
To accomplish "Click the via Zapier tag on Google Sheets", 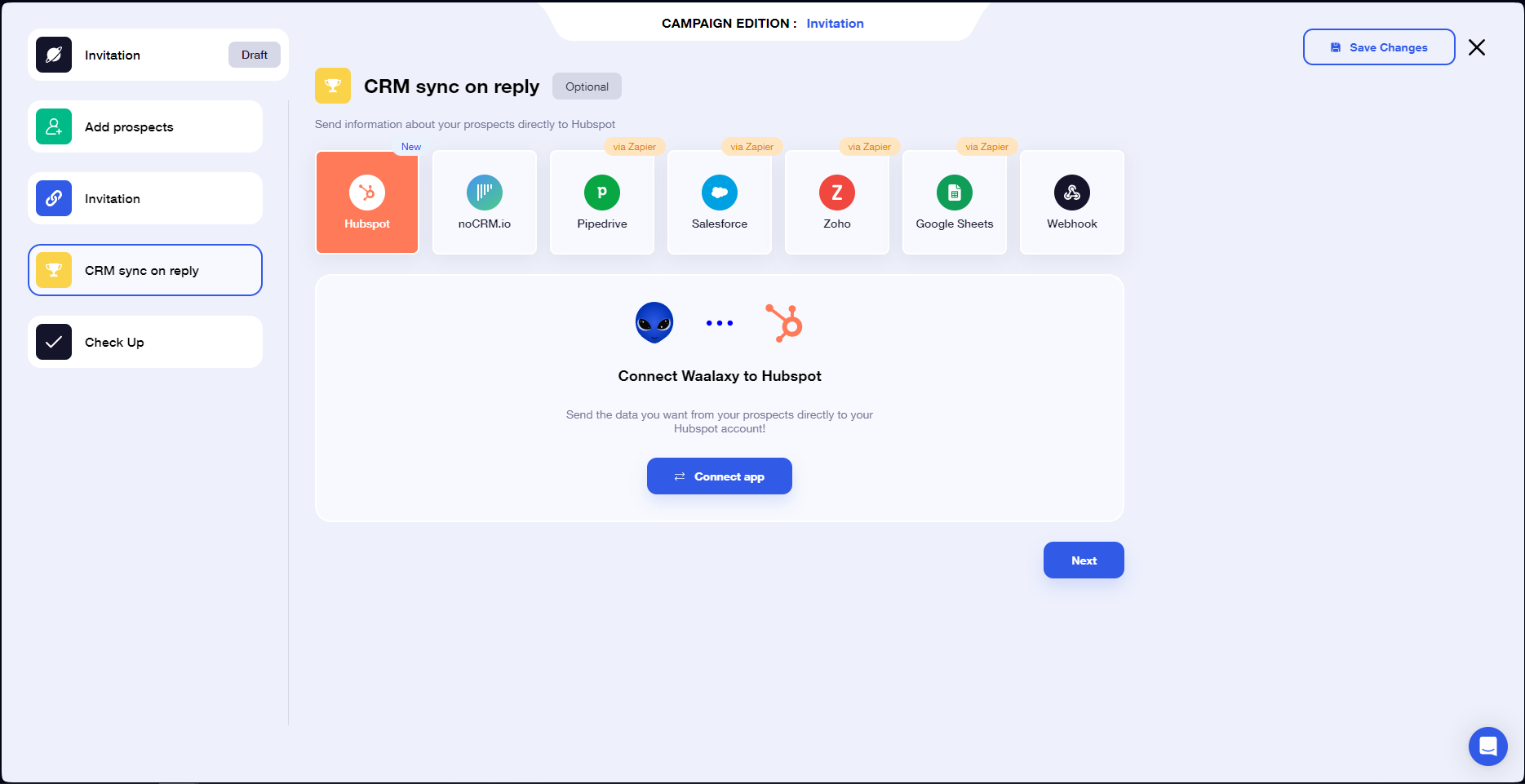I will pos(987,147).
